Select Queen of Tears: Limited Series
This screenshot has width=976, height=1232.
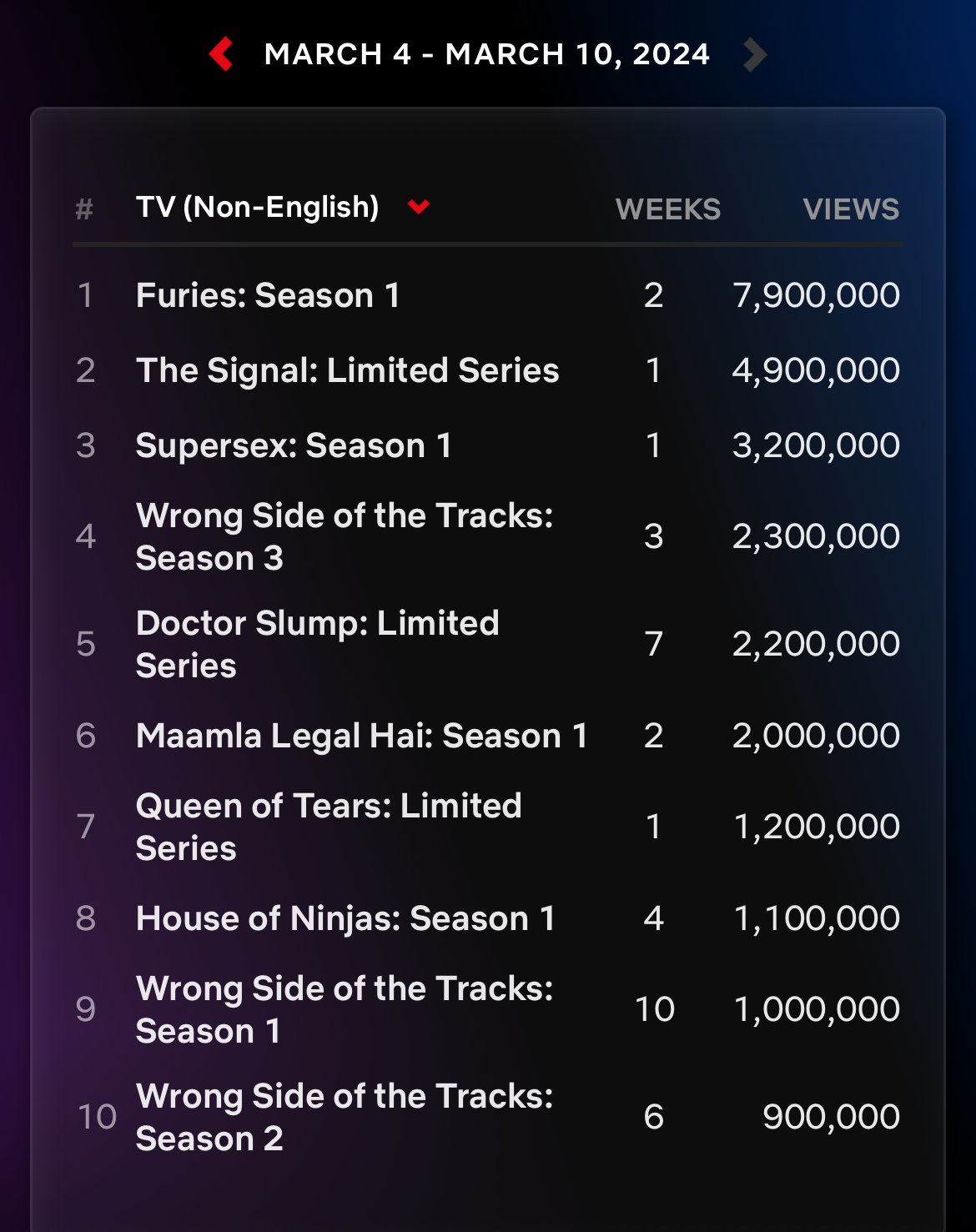click(328, 827)
